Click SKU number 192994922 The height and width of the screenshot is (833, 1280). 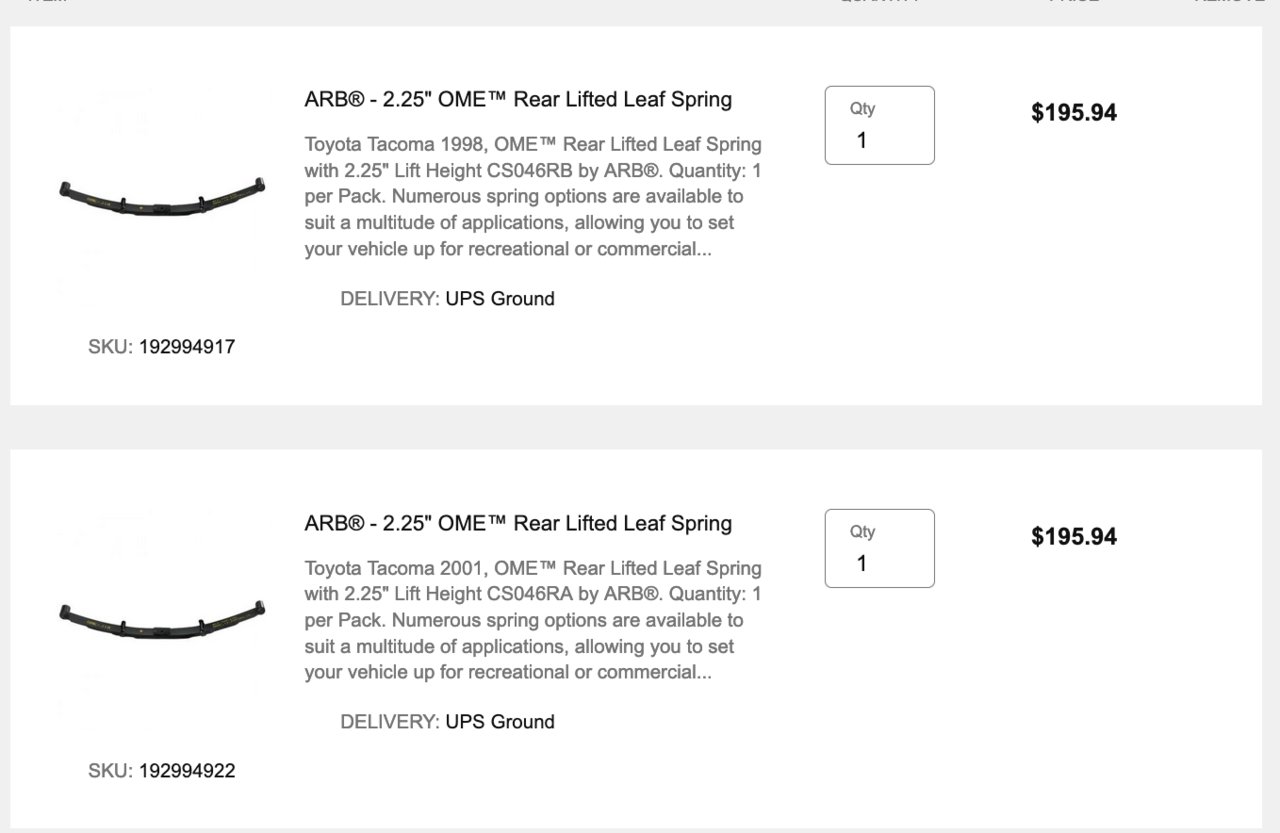pyautogui.click(x=187, y=771)
